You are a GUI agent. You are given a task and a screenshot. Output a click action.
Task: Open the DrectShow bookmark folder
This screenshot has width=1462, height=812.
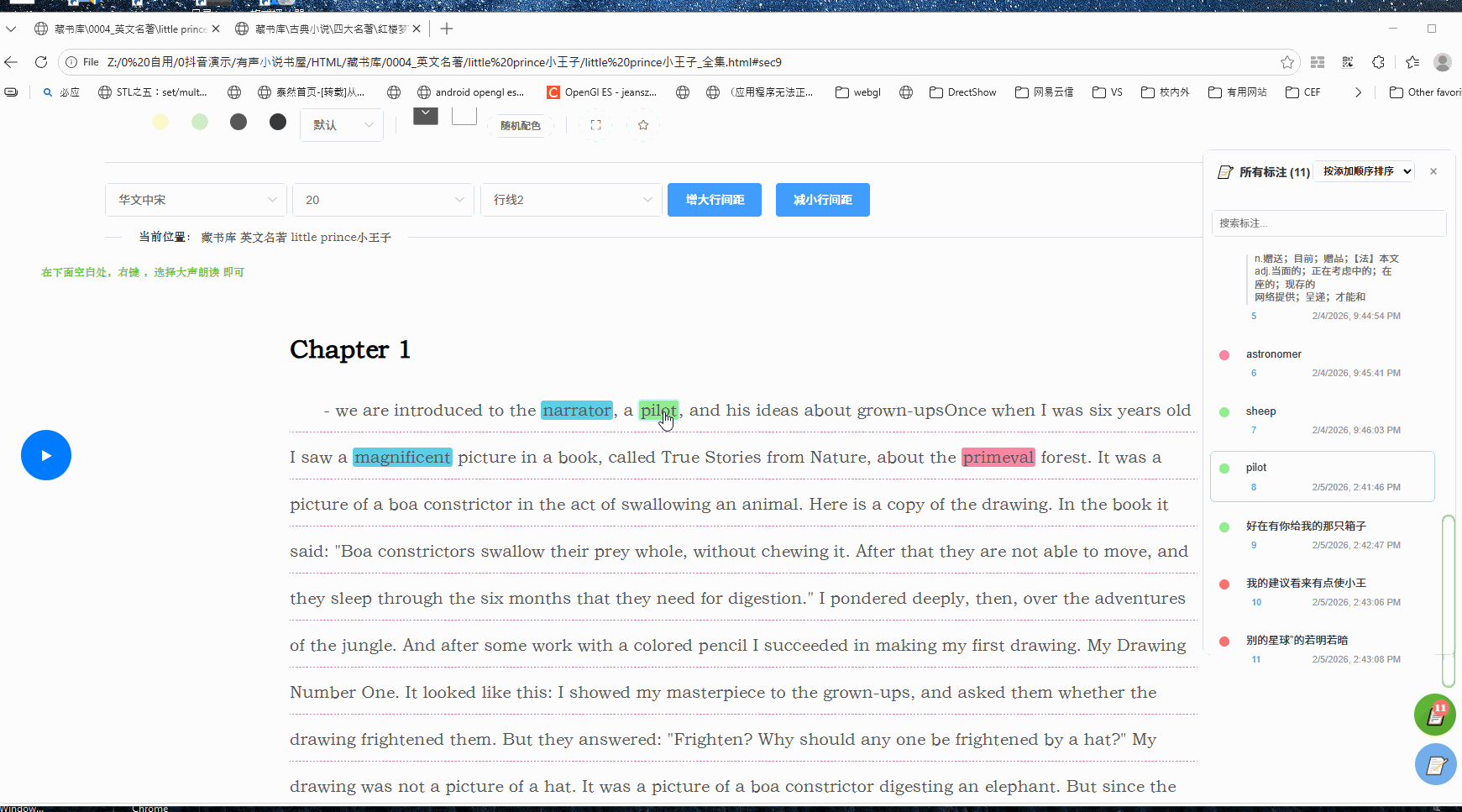pos(963,92)
